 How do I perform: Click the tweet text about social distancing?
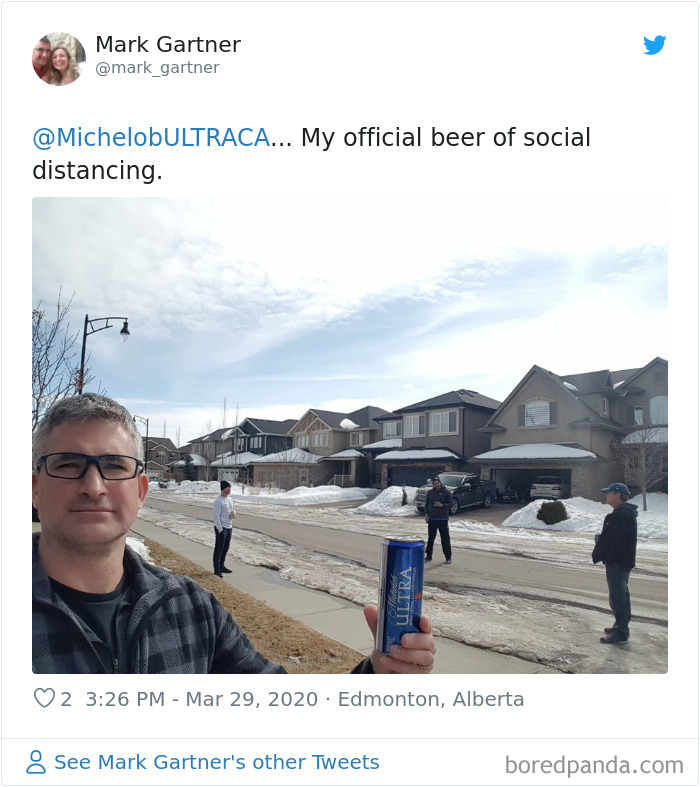click(311, 154)
